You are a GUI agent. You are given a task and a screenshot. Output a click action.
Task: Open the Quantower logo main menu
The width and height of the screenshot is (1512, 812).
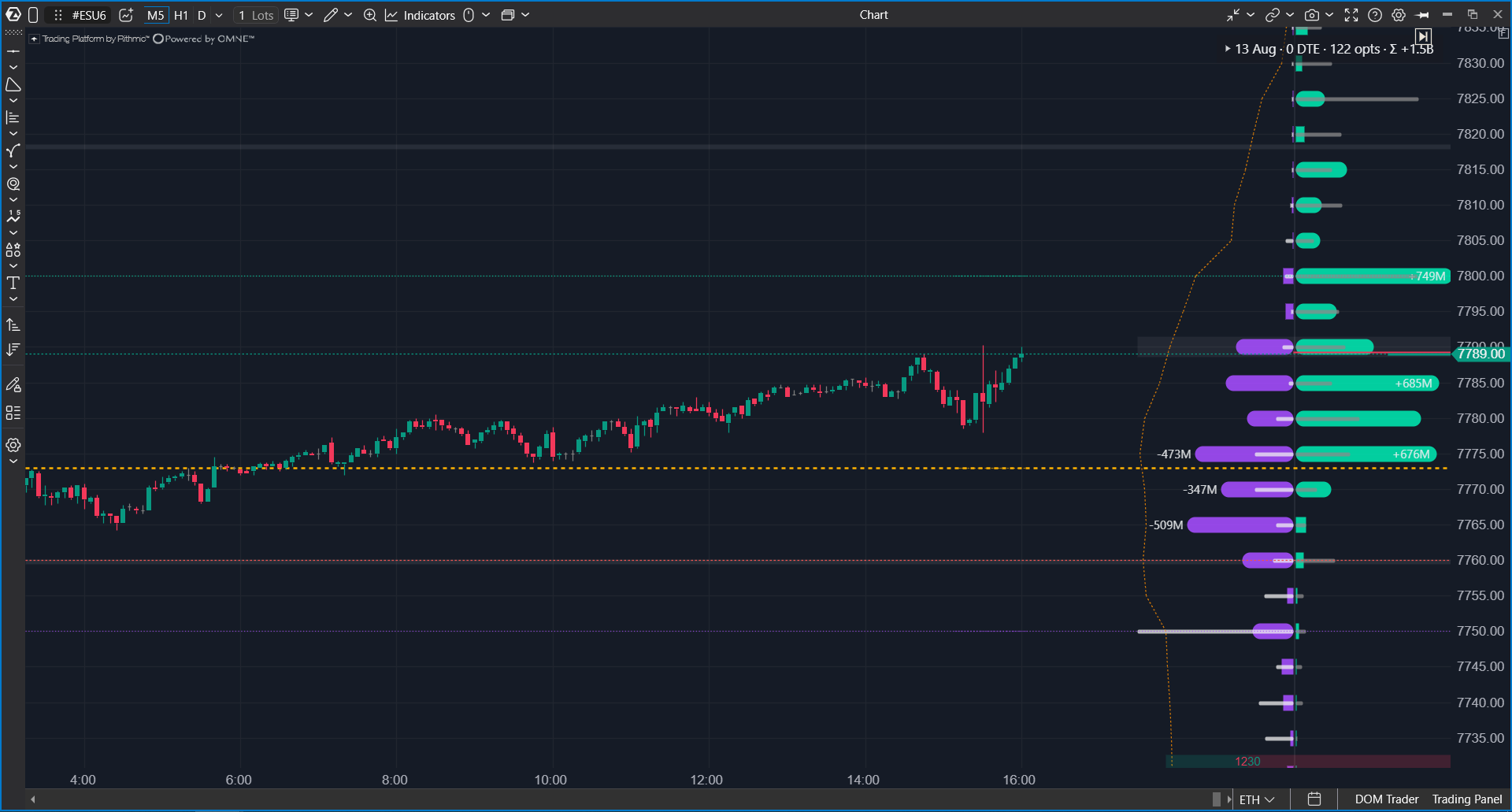point(13,14)
